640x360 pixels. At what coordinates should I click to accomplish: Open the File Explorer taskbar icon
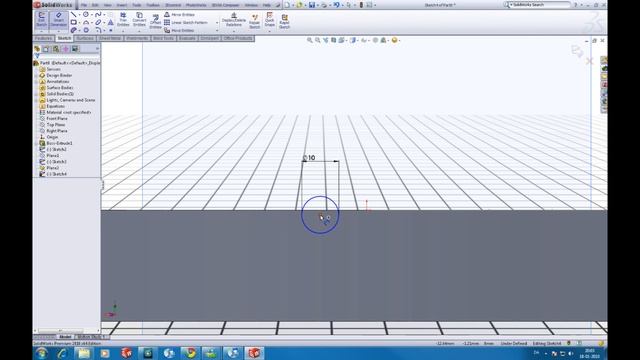point(84,353)
